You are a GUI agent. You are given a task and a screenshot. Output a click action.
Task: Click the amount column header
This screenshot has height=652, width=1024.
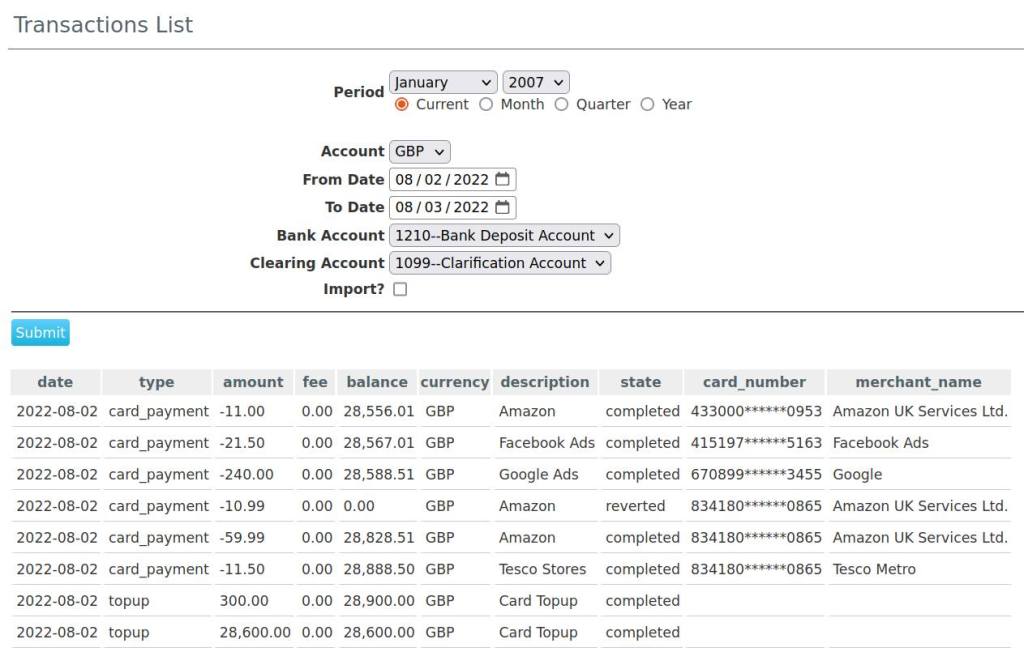click(253, 382)
